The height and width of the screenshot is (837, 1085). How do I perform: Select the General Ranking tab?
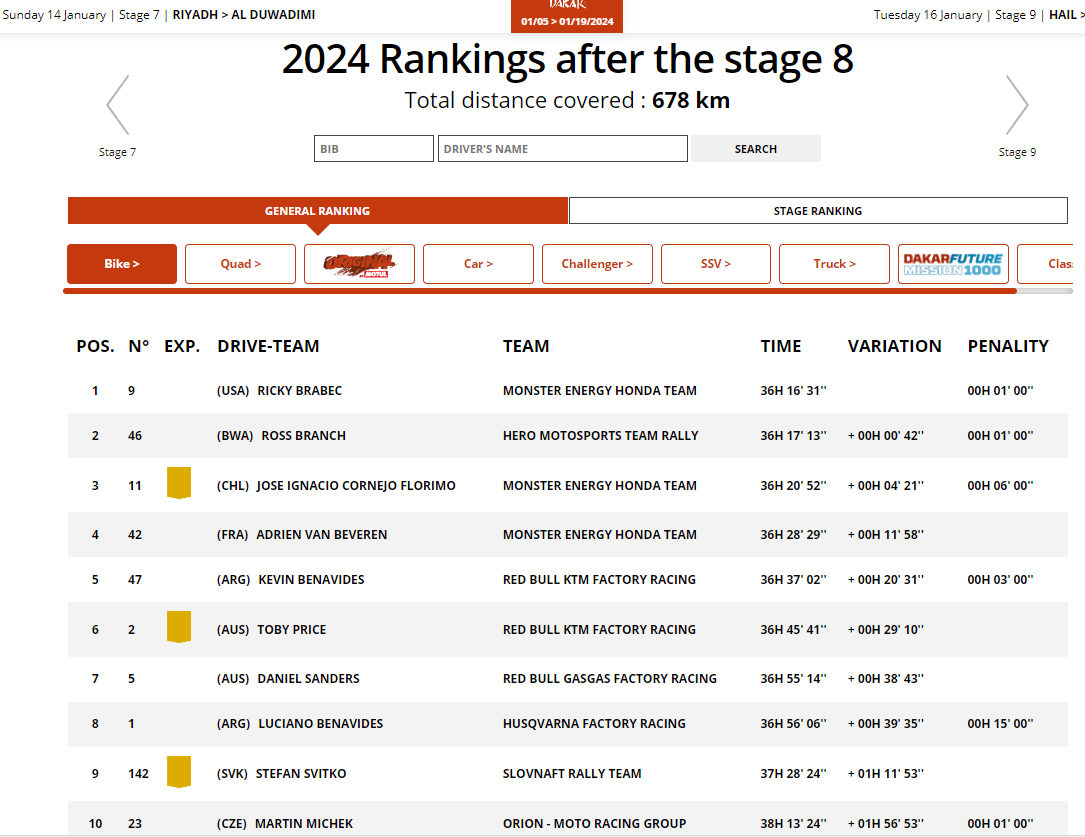(x=317, y=211)
